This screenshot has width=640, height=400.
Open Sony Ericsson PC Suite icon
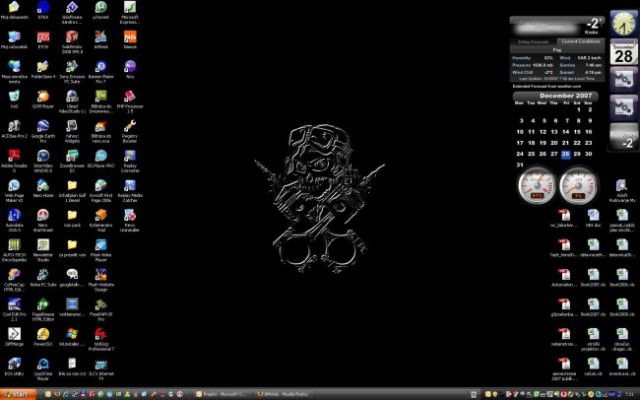click(72, 71)
